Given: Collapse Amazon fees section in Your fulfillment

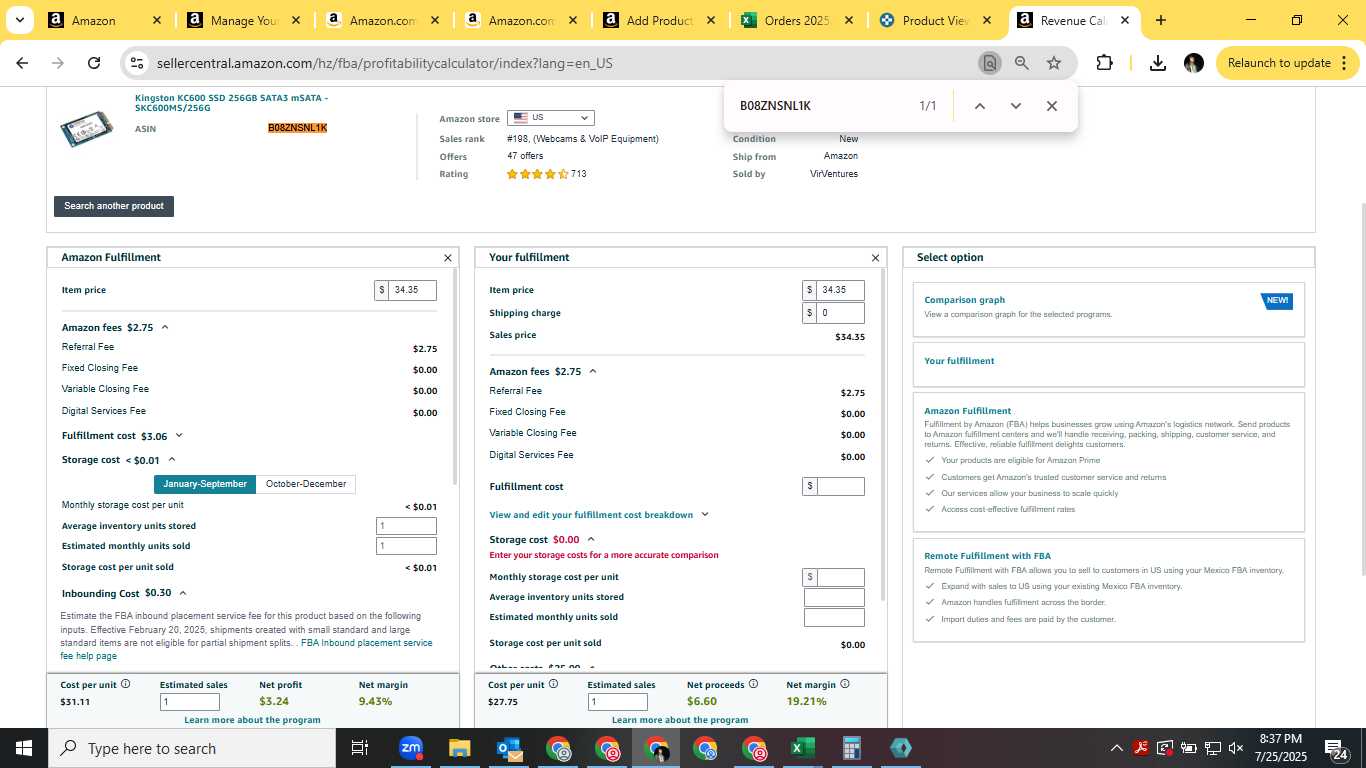Looking at the screenshot, I should coord(593,371).
